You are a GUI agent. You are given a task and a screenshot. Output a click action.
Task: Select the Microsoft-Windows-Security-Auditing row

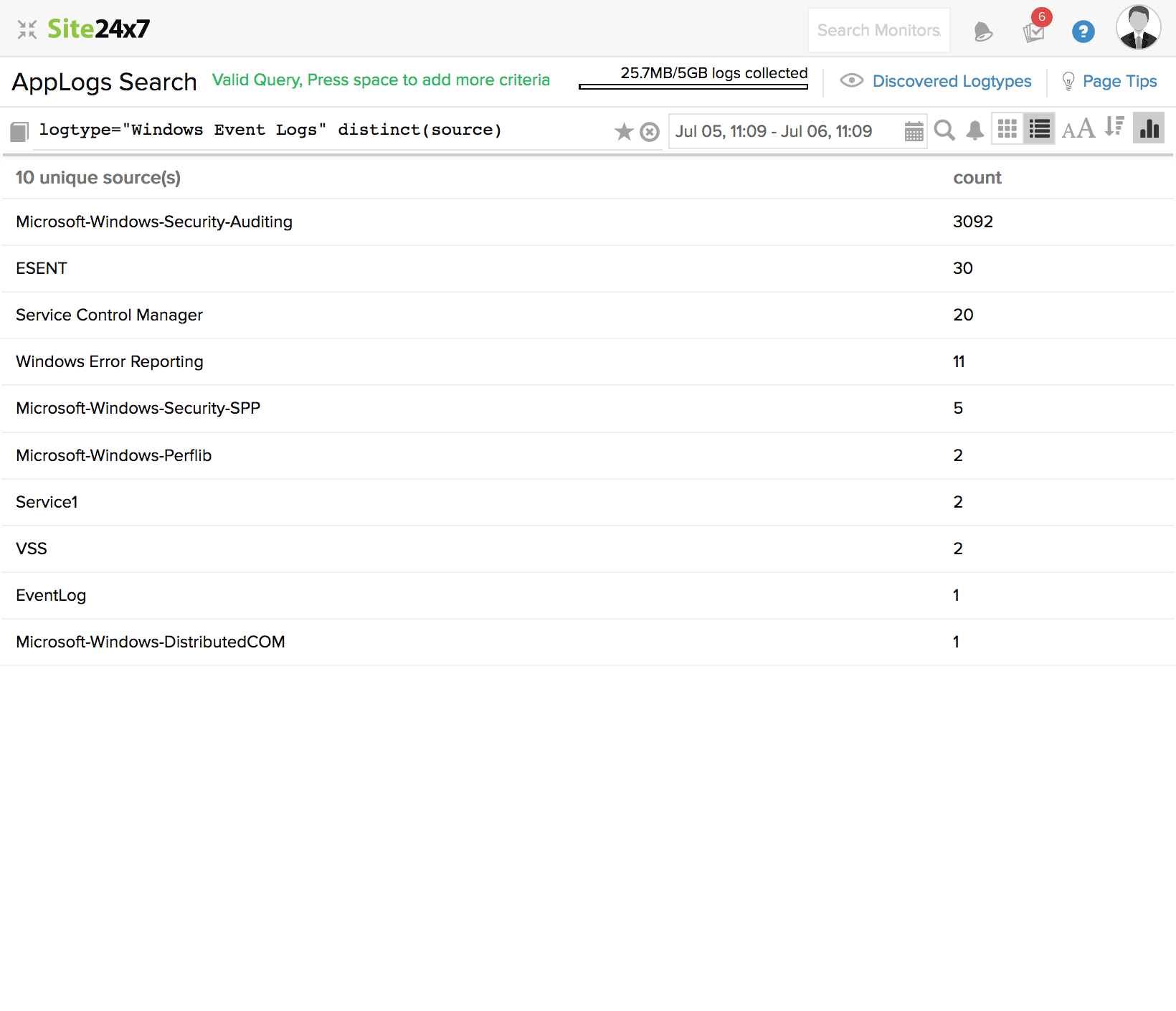click(x=154, y=222)
